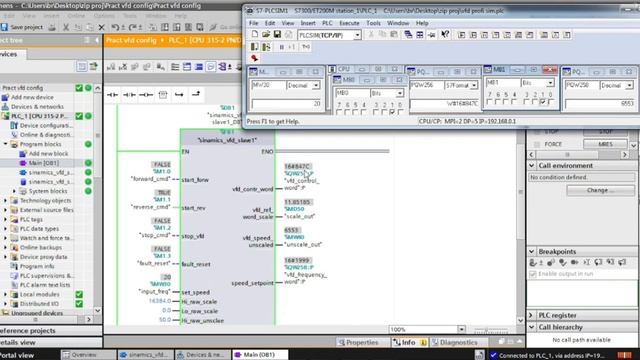Toggle bit 0 checkbox in MB1 window

click(551, 102)
